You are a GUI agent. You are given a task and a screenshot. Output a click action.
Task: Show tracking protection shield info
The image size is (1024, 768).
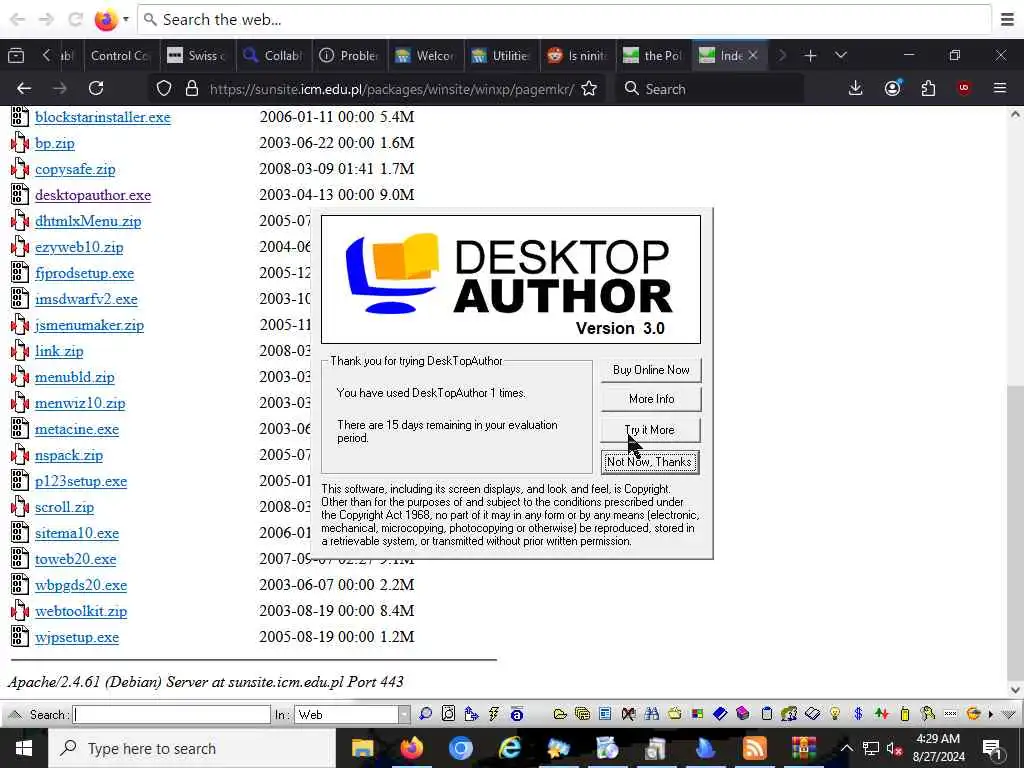click(x=164, y=88)
